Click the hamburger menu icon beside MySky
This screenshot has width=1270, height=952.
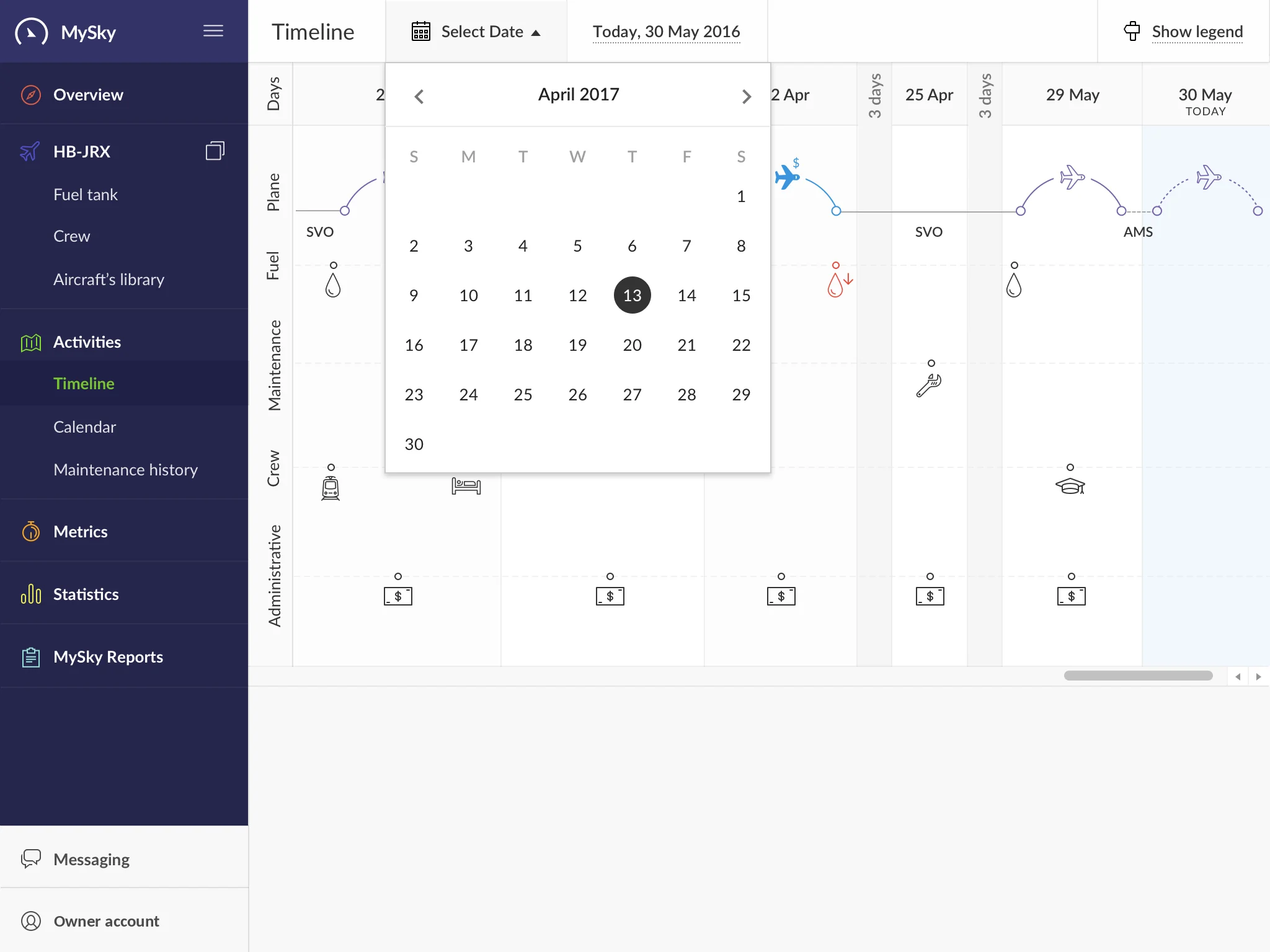[213, 31]
